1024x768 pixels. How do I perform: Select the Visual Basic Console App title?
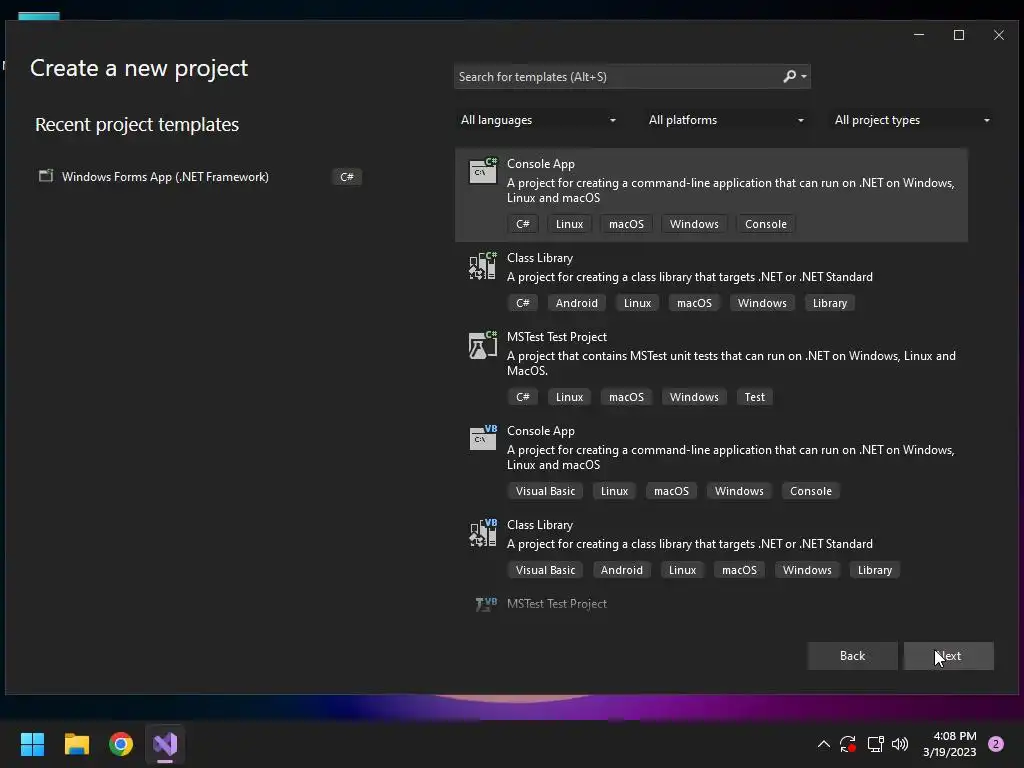(541, 431)
